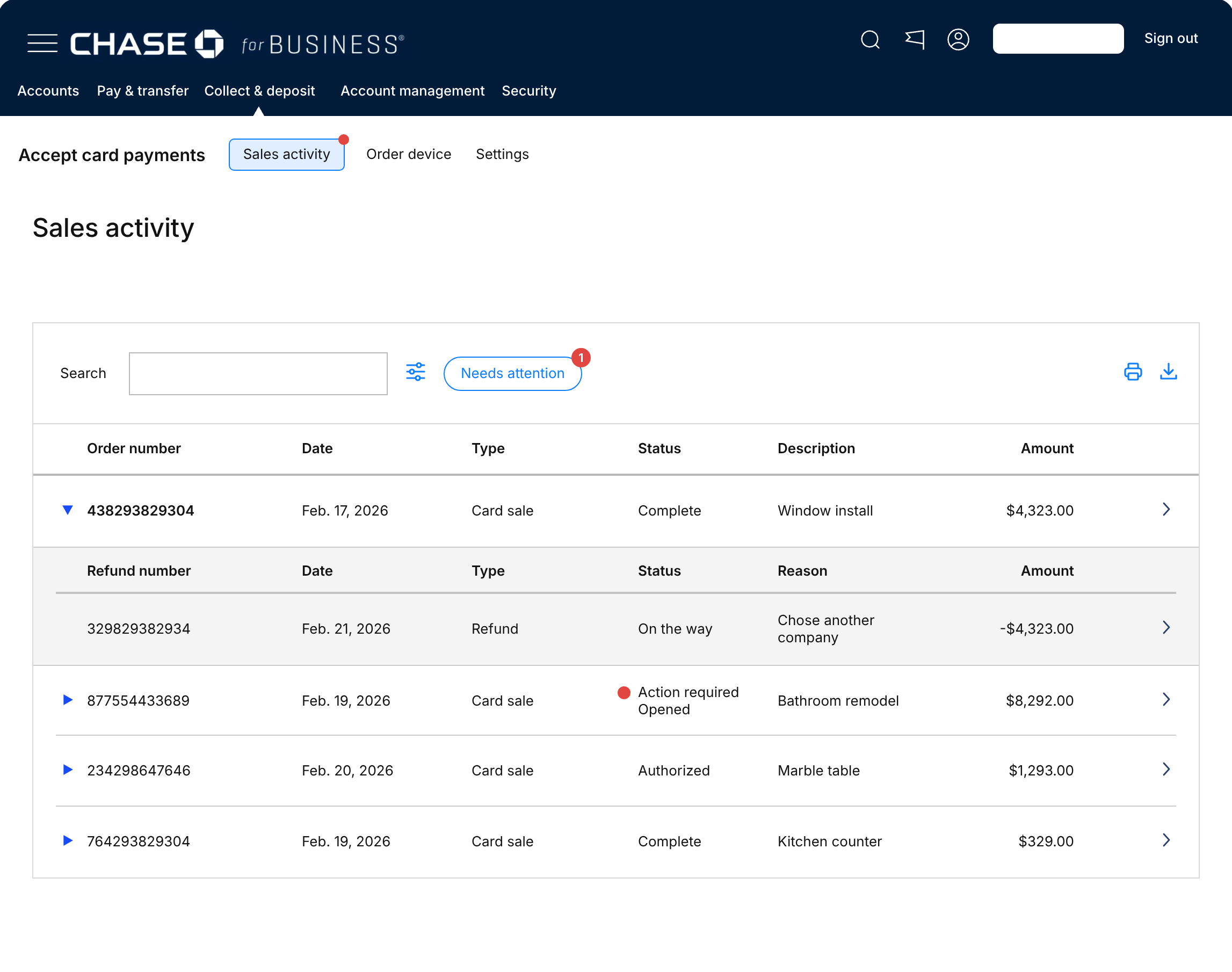Click refund number 329829382934
The width and height of the screenshot is (1232, 972).
tap(138, 629)
